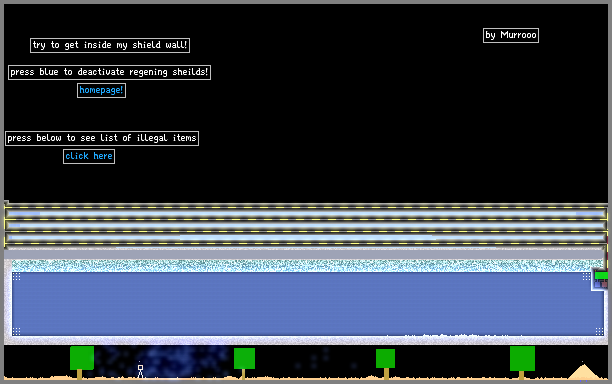Click the "try to get inside my shield wall!" sign

point(110,45)
